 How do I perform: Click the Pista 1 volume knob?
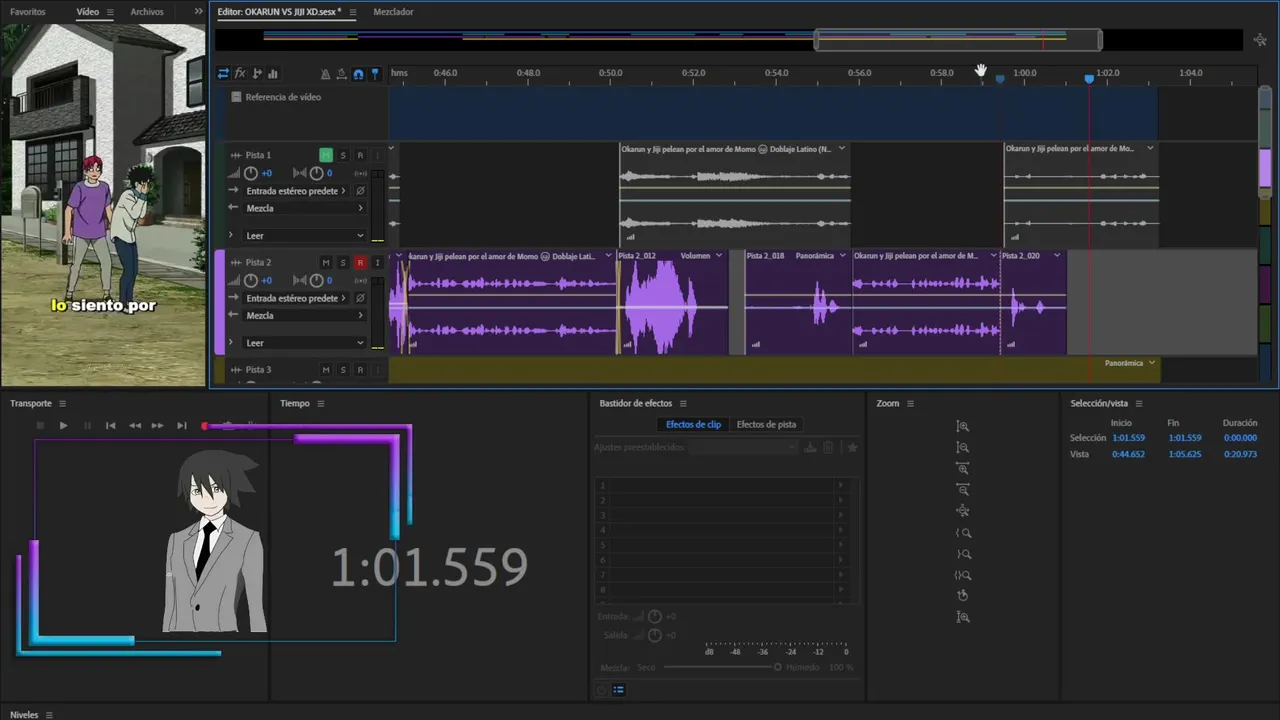click(x=251, y=173)
